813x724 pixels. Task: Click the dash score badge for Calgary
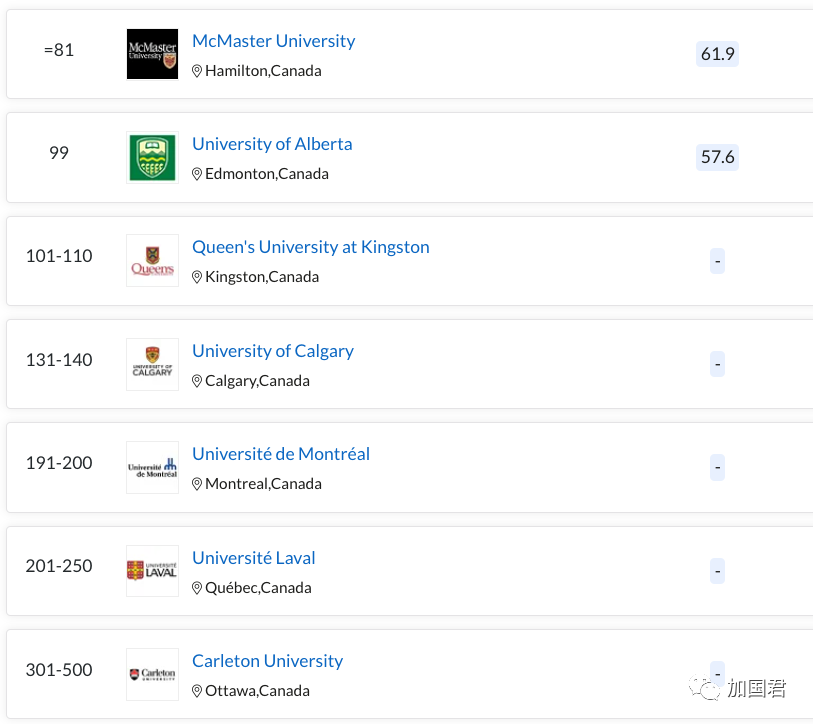(x=718, y=364)
